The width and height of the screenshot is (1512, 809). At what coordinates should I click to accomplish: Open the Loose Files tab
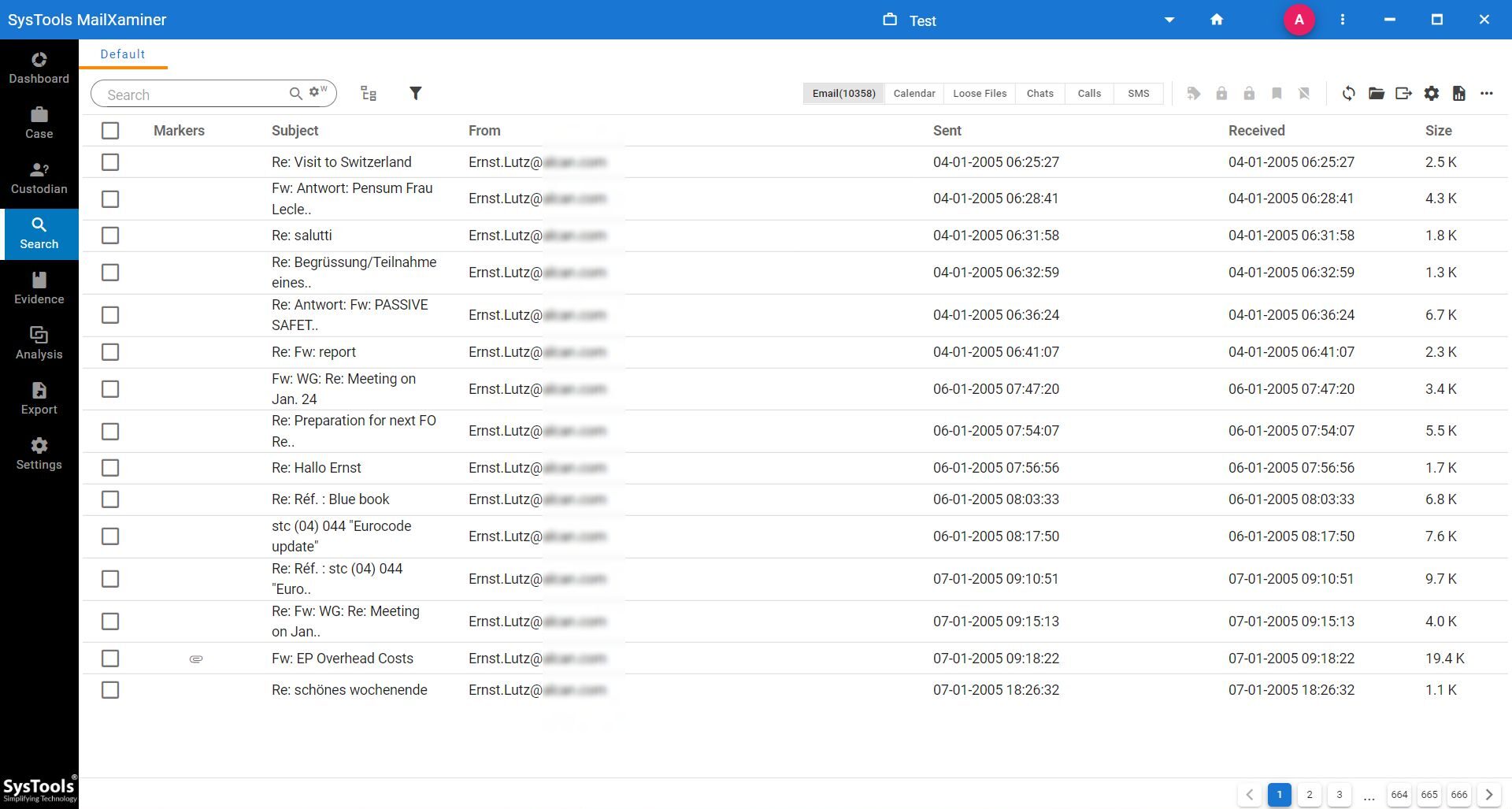coord(980,94)
